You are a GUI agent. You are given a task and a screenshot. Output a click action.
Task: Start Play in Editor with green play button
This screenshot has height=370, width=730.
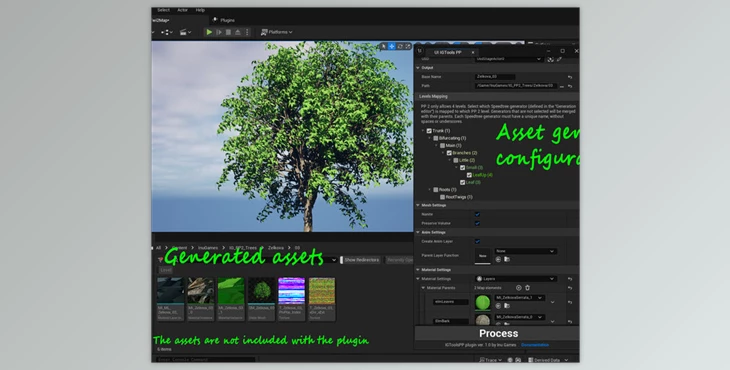click(x=210, y=32)
